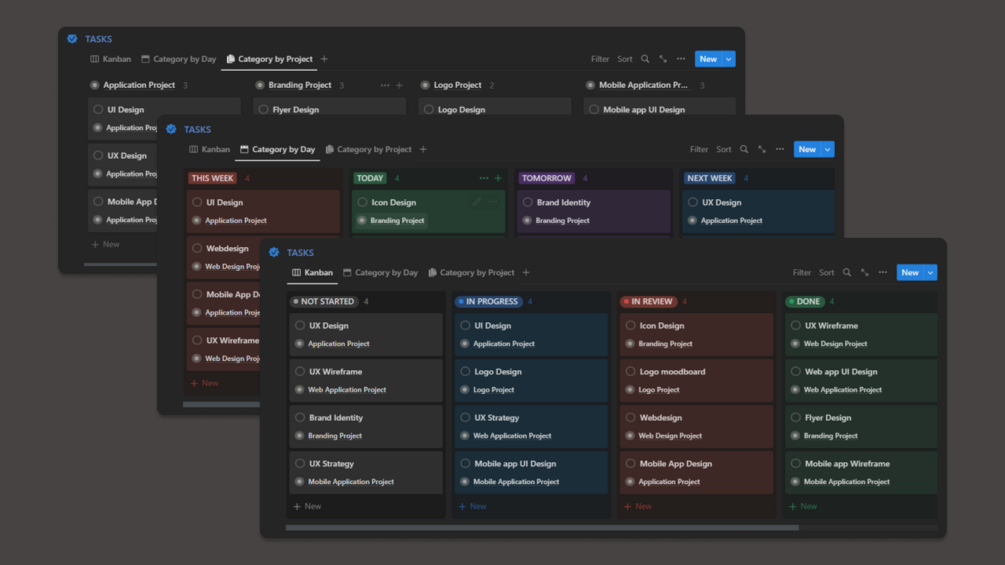1005x565 pixels.
Task: Click THIS WEEK group label in middle window
Action: 212,178
